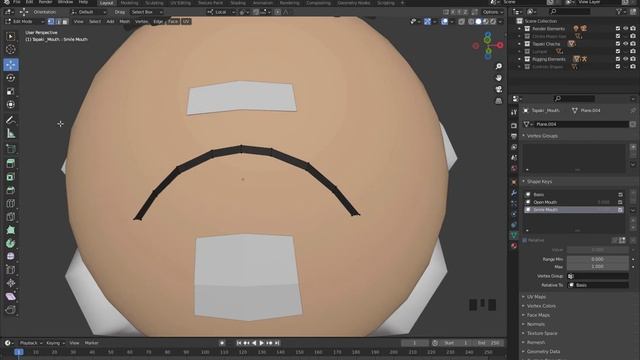Viewport: 640px width, 360px height.
Task: Activate the Scale tool
Action: (x=11, y=91)
